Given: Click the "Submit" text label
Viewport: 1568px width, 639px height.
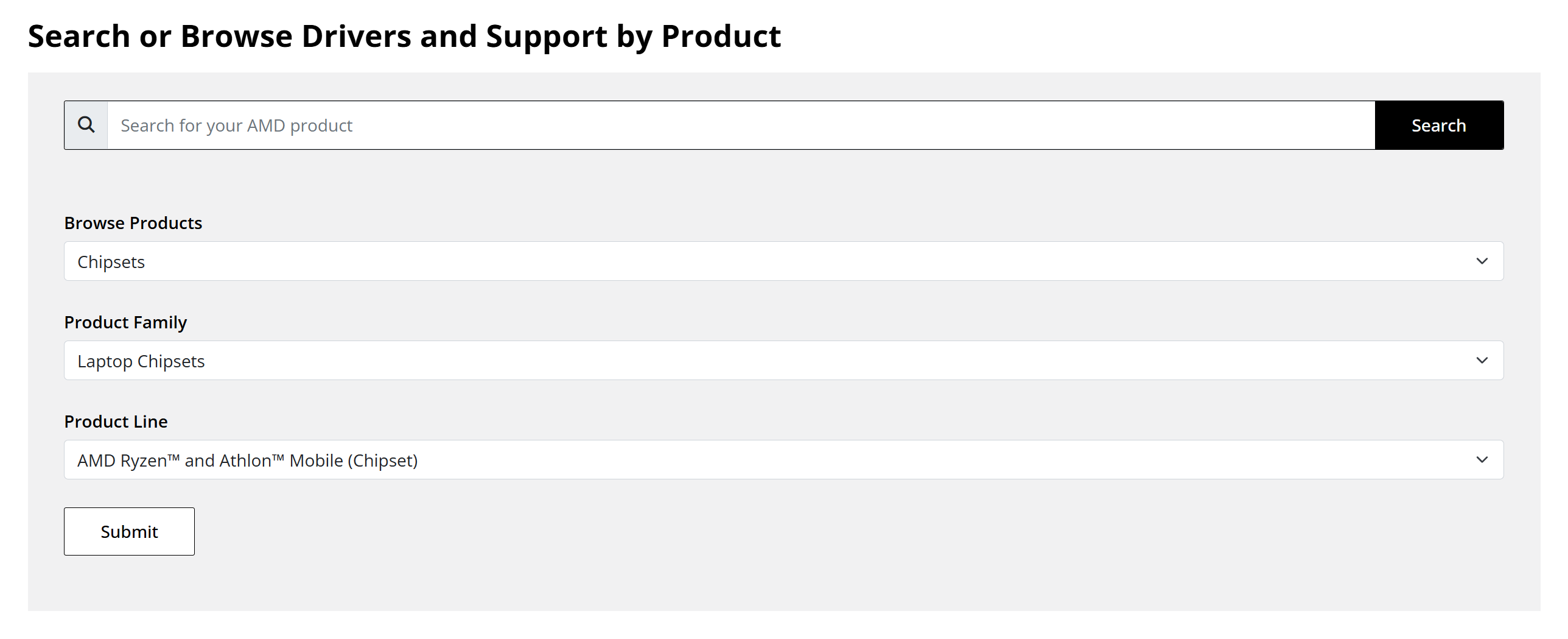Looking at the screenshot, I should [129, 532].
